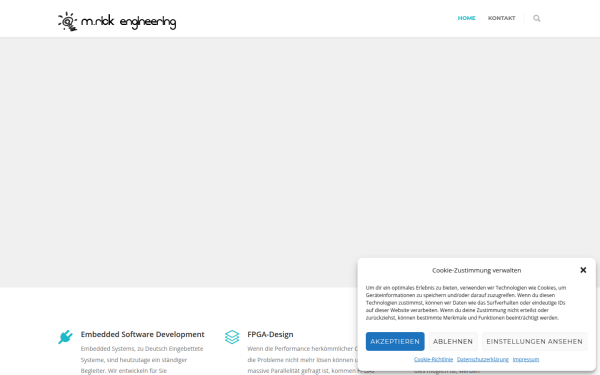This screenshot has width=600, height=375.
Task: Open the Cookie-Richtlinie link
Action: tap(433, 359)
